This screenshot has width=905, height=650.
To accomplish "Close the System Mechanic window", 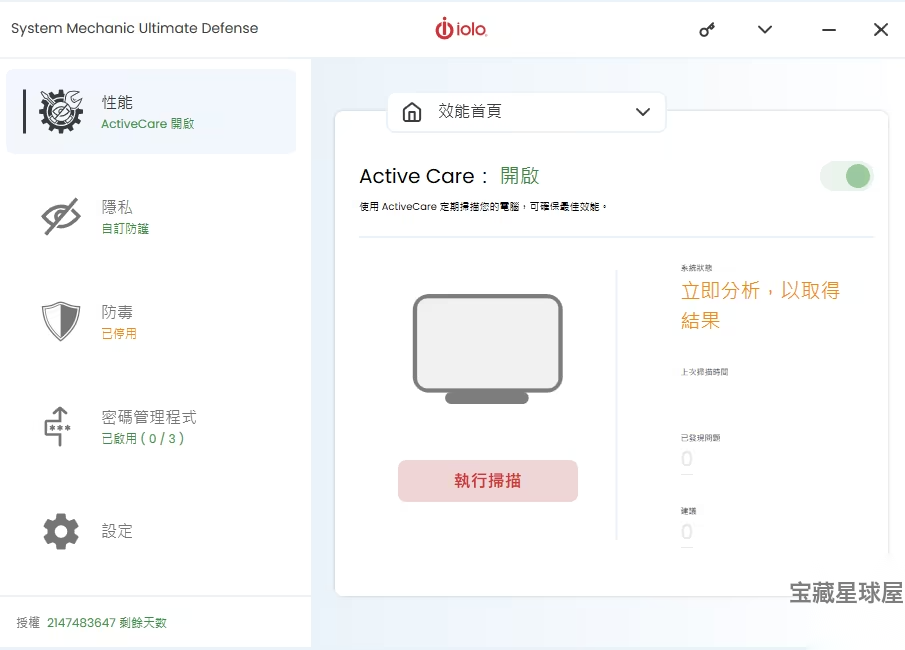I will pyautogui.click(x=881, y=29).
